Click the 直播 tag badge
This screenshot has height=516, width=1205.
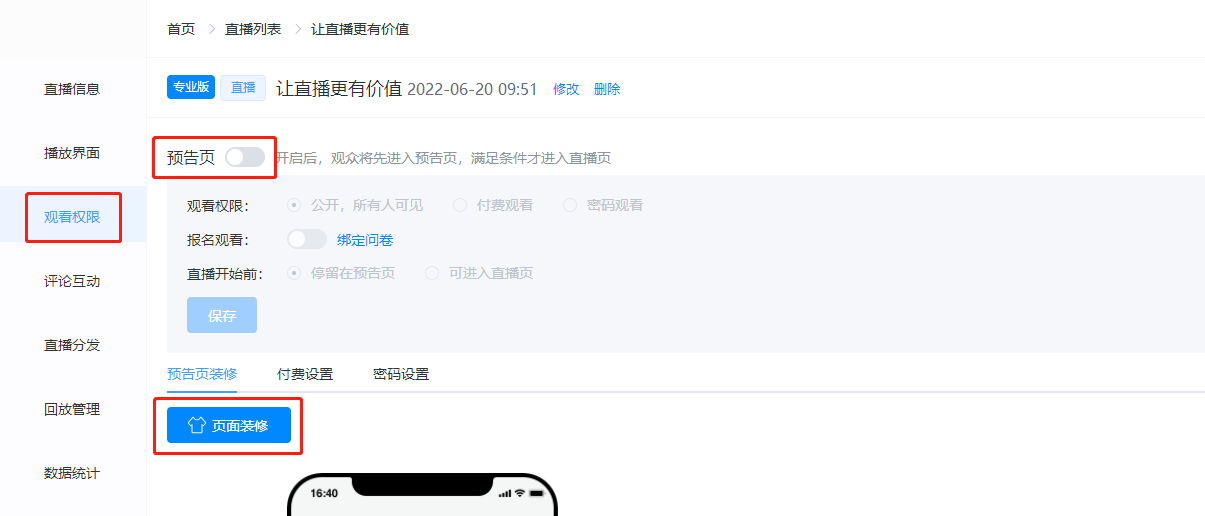pos(243,87)
